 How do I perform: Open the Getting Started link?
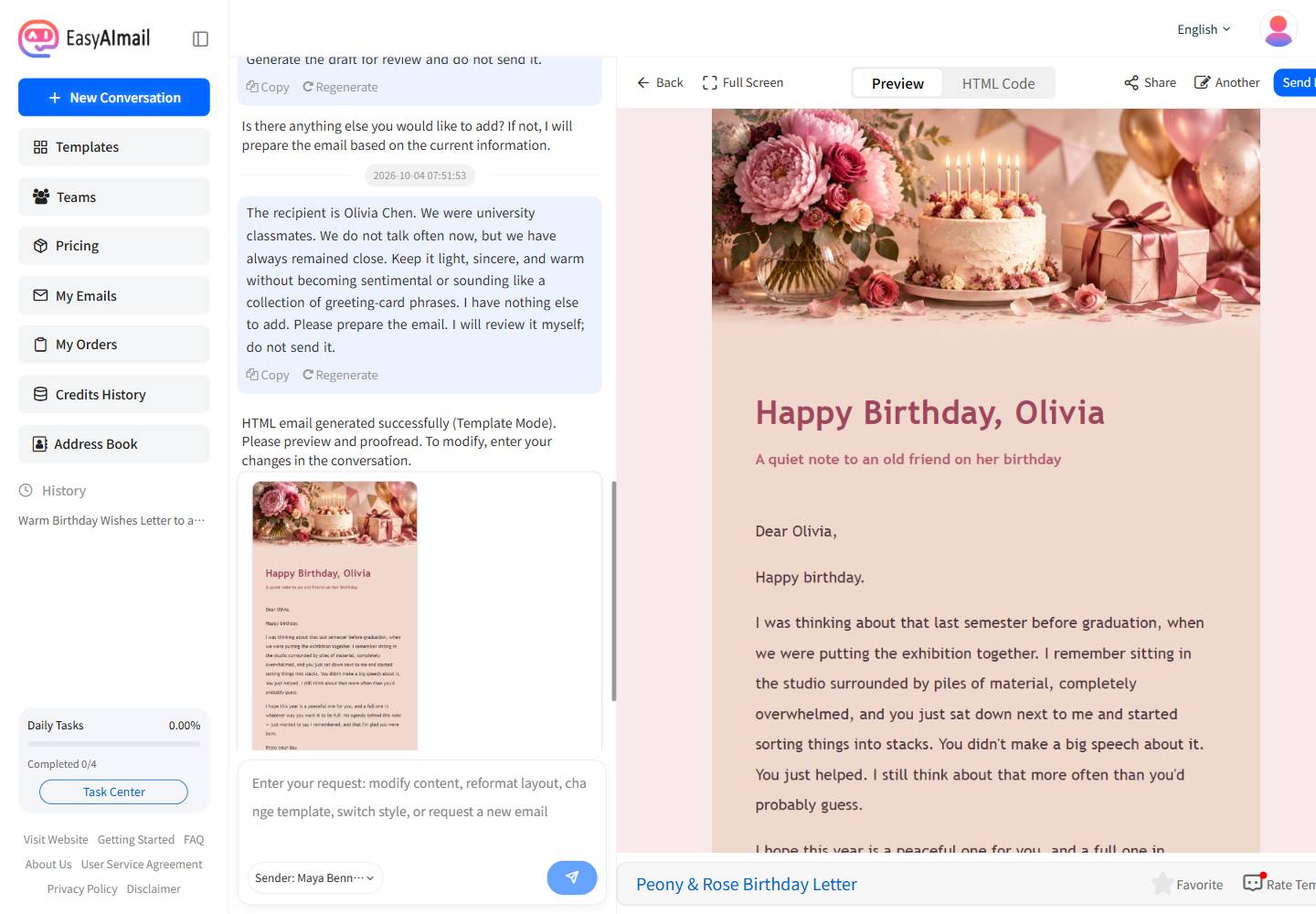click(136, 839)
